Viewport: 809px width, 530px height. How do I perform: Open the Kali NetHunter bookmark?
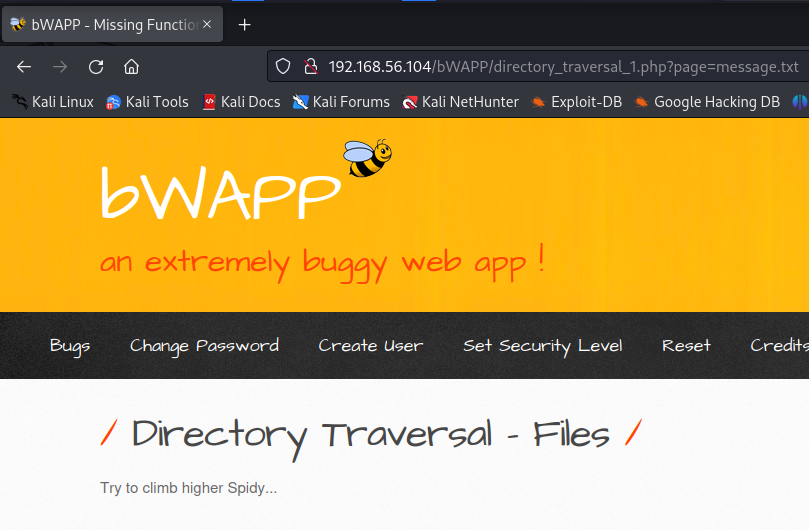pos(460,102)
